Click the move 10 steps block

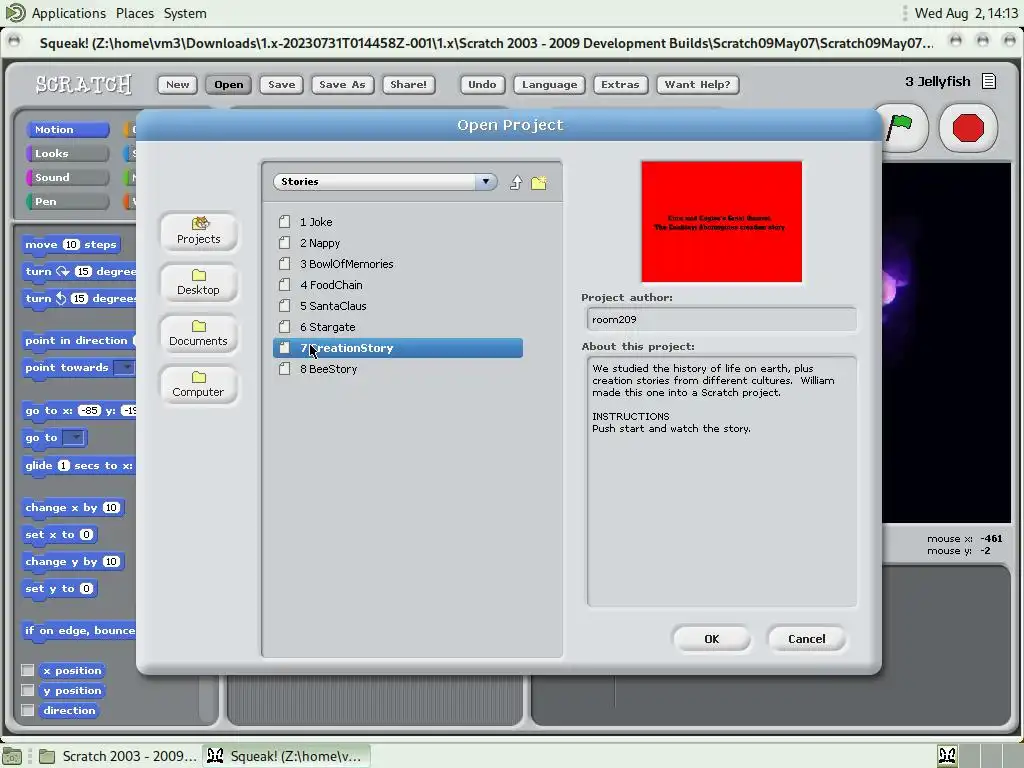71,245
